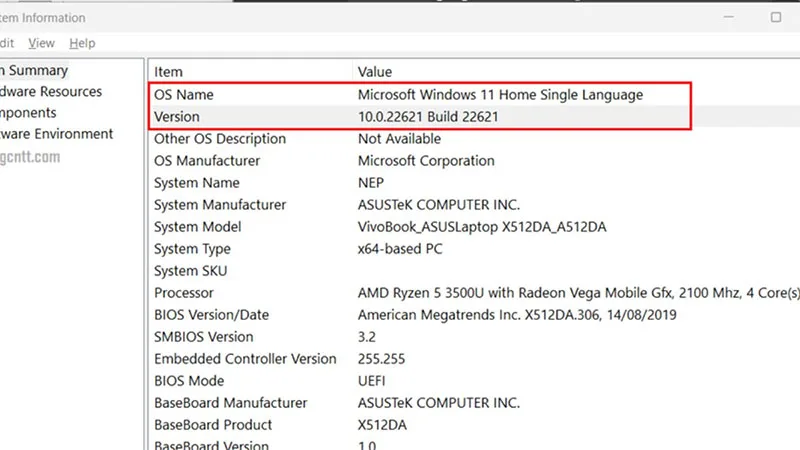Click the Item column header
The height and width of the screenshot is (450, 800).
(x=168, y=72)
